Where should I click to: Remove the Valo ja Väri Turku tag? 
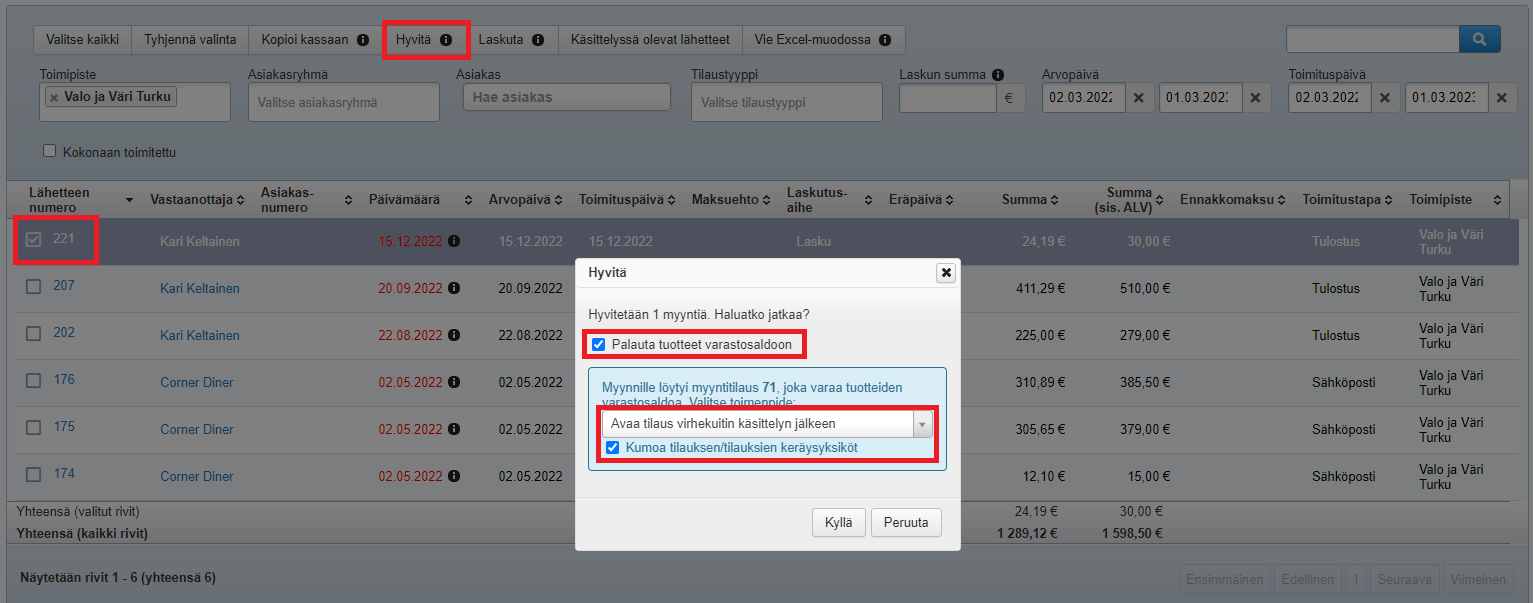tap(54, 97)
